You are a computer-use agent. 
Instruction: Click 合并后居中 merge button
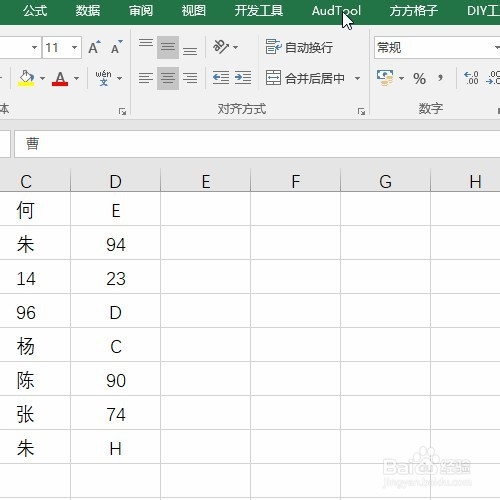click(x=305, y=78)
